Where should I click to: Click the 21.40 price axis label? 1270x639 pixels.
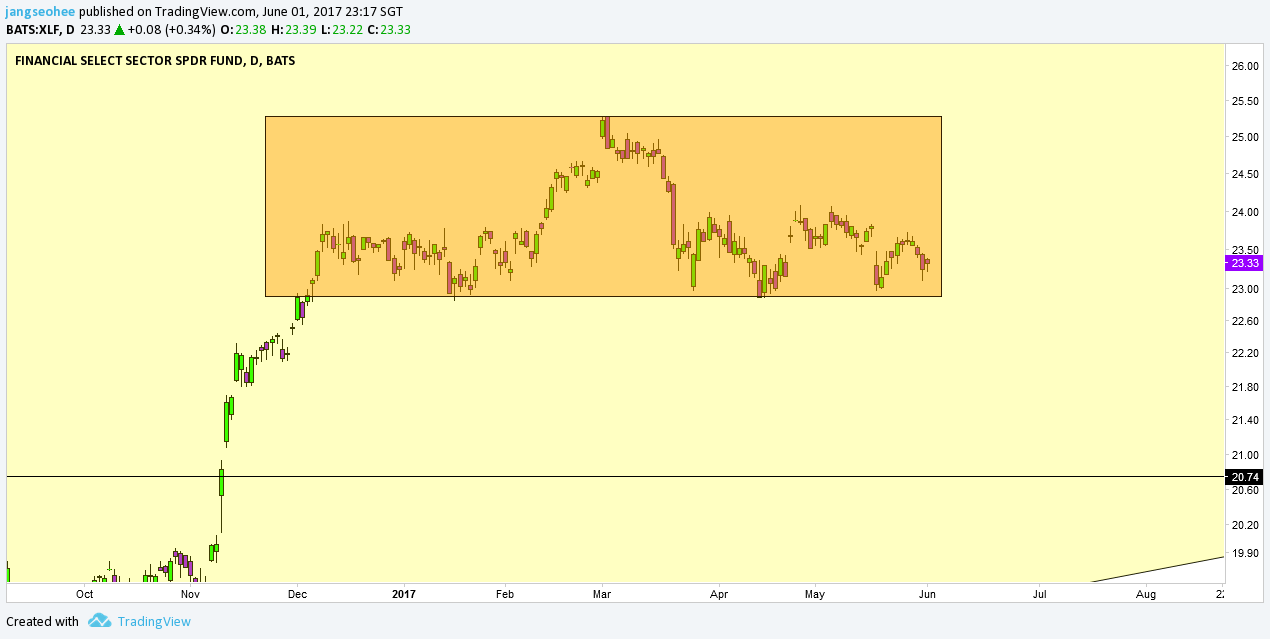tap(1245, 420)
